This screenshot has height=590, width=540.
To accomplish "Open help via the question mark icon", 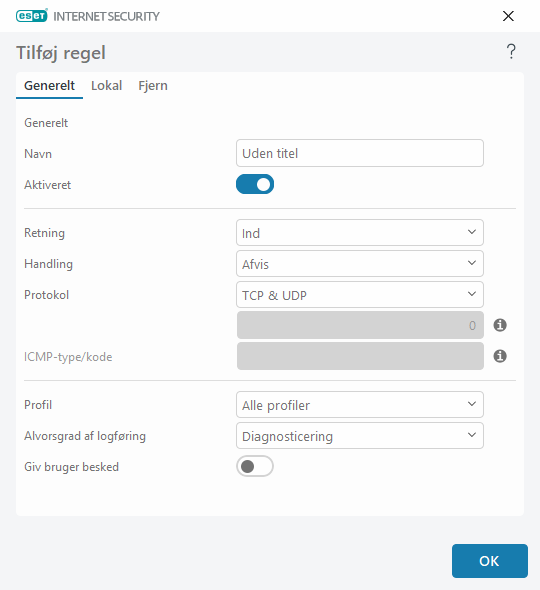I will 511,52.
